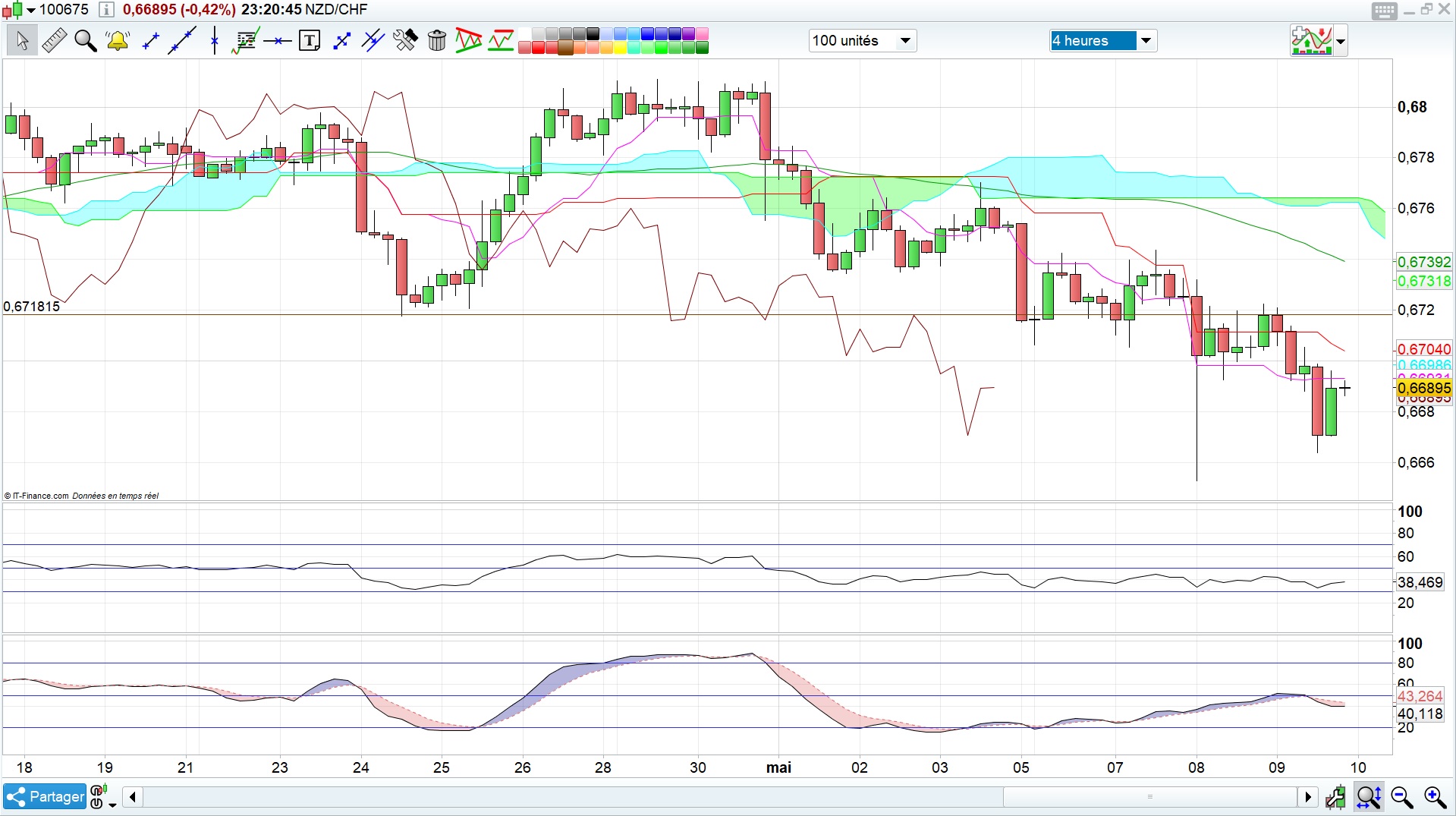The width and height of the screenshot is (1456, 816).
Task: Zoom in the chart horizontally
Action: [1436, 797]
